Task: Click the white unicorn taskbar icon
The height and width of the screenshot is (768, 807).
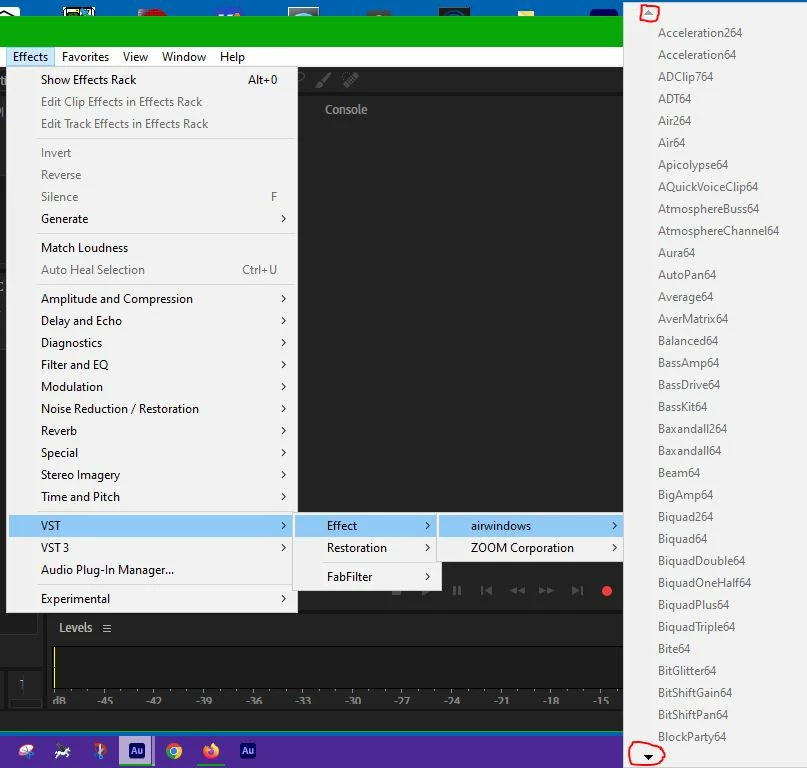Action: (63, 752)
